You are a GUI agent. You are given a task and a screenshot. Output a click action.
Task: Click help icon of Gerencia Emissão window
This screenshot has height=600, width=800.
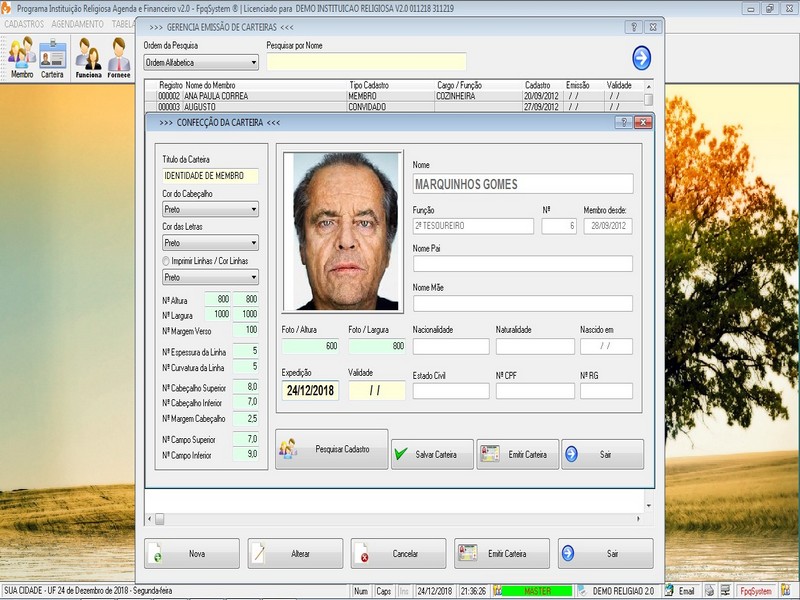634,27
